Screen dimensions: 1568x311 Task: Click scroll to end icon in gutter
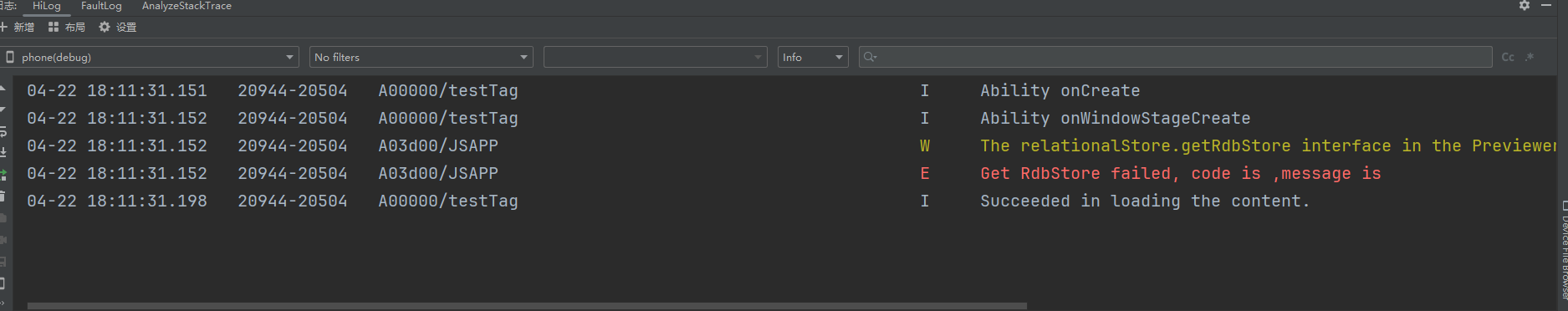coord(3,153)
